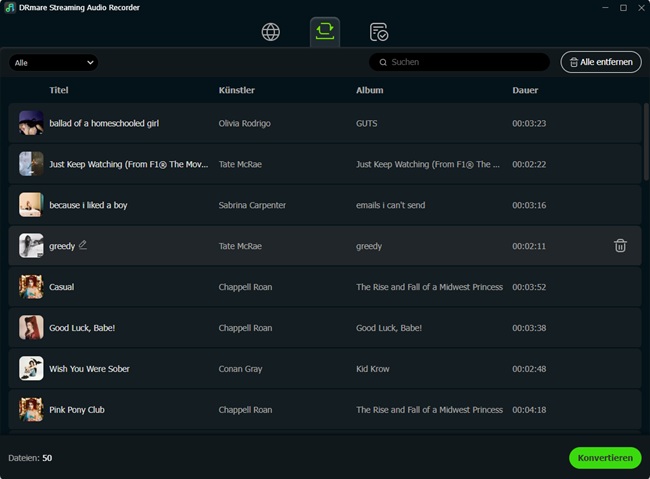Viewport: 650px width, 479px height.
Task: Click the Dateien: 50 file count
Action: [30, 458]
